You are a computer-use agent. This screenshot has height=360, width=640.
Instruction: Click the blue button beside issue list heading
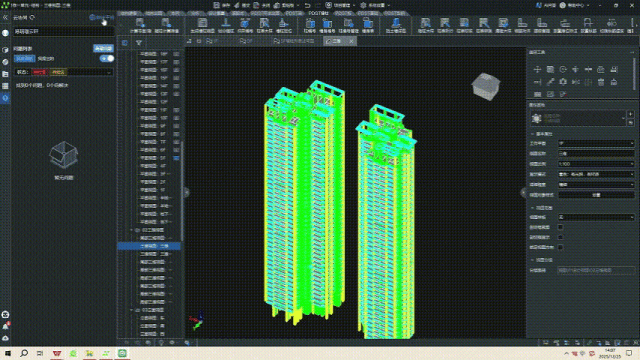[103, 48]
